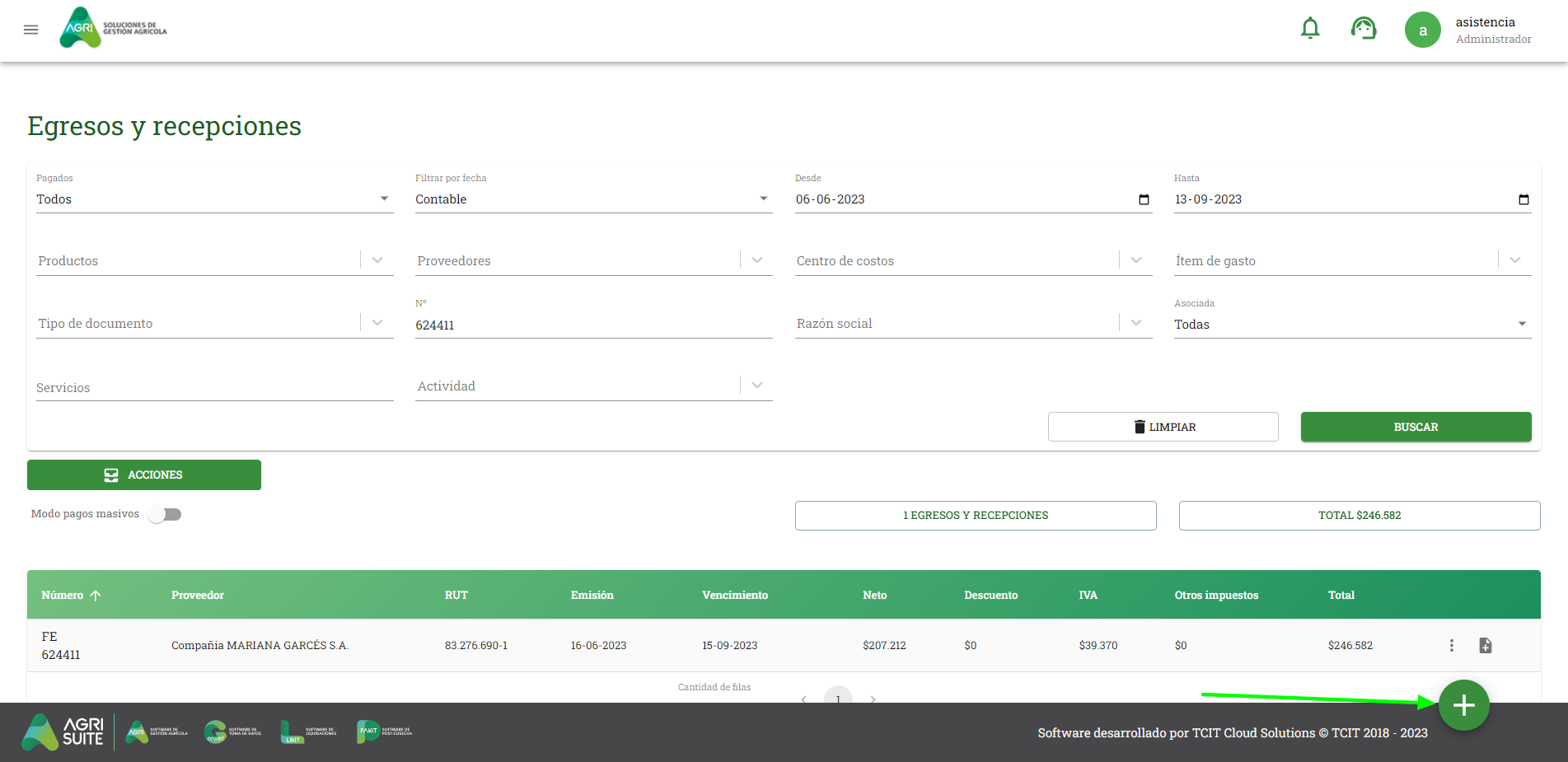Expand the Razón social dropdown
This screenshot has width=1568, height=762.
click(x=1136, y=323)
